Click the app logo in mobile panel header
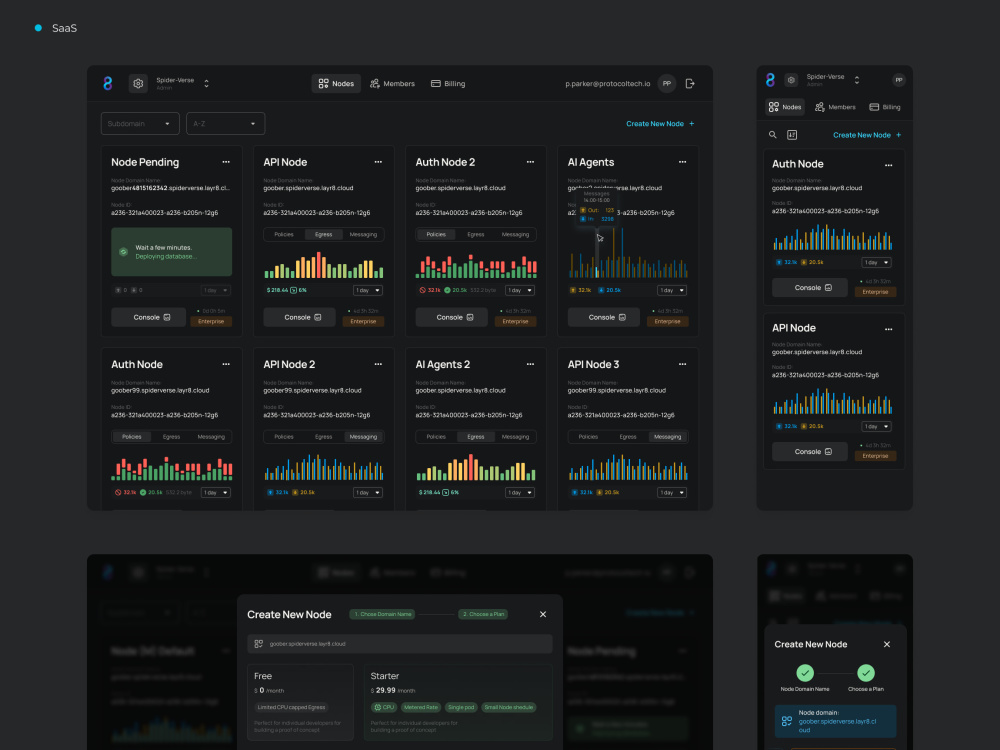 click(770, 80)
